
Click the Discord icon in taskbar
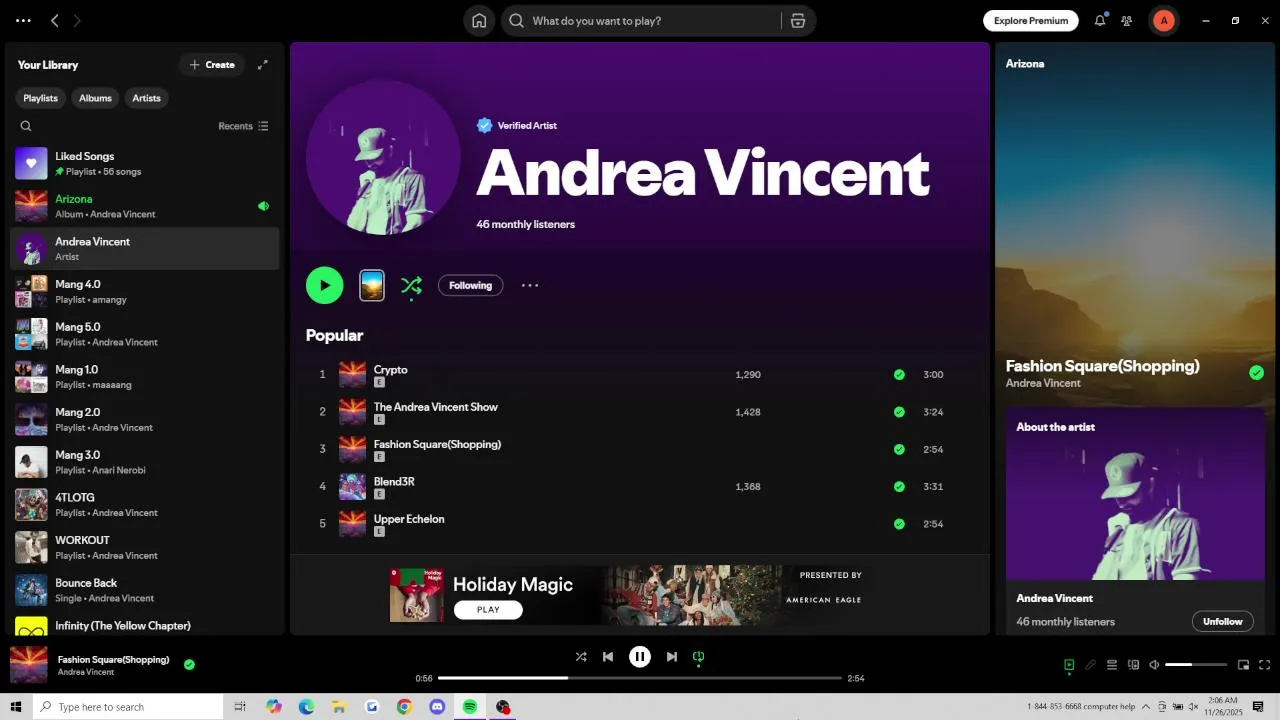point(437,707)
